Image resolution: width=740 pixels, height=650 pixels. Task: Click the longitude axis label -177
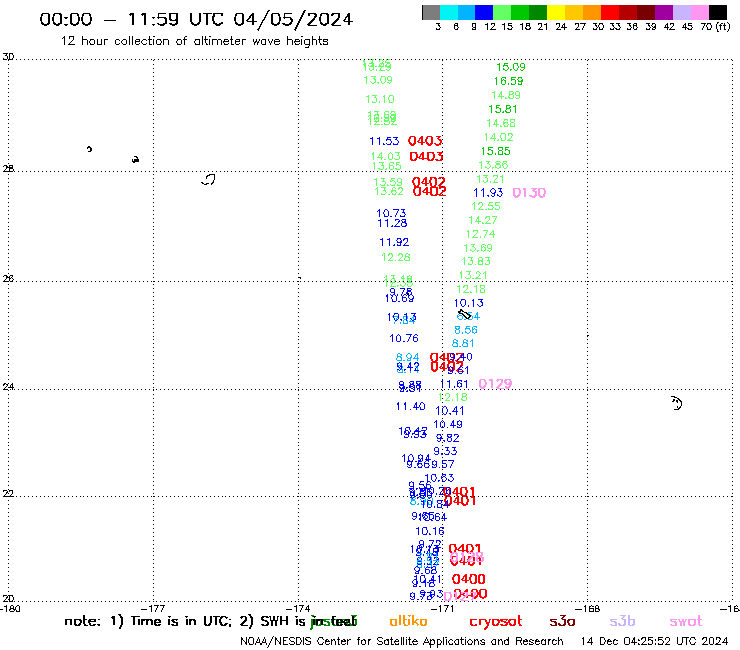pyautogui.click(x=153, y=609)
